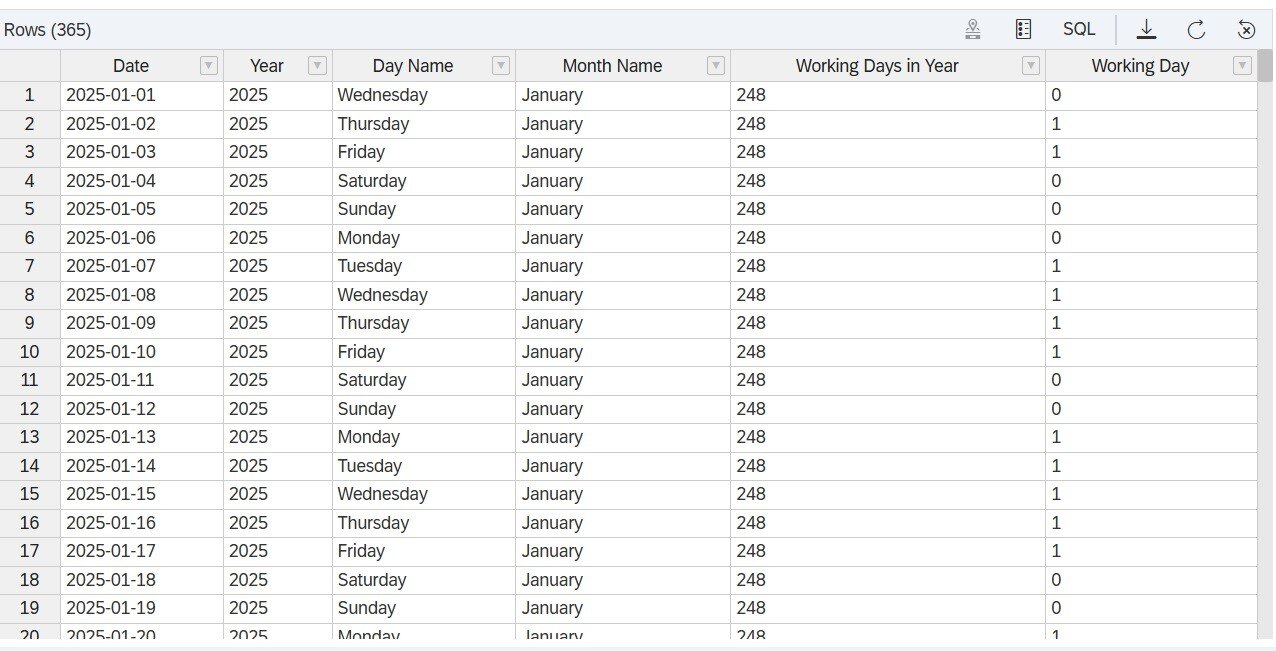
Task: Open the filter dropdown on Day Name
Action: (x=500, y=65)
